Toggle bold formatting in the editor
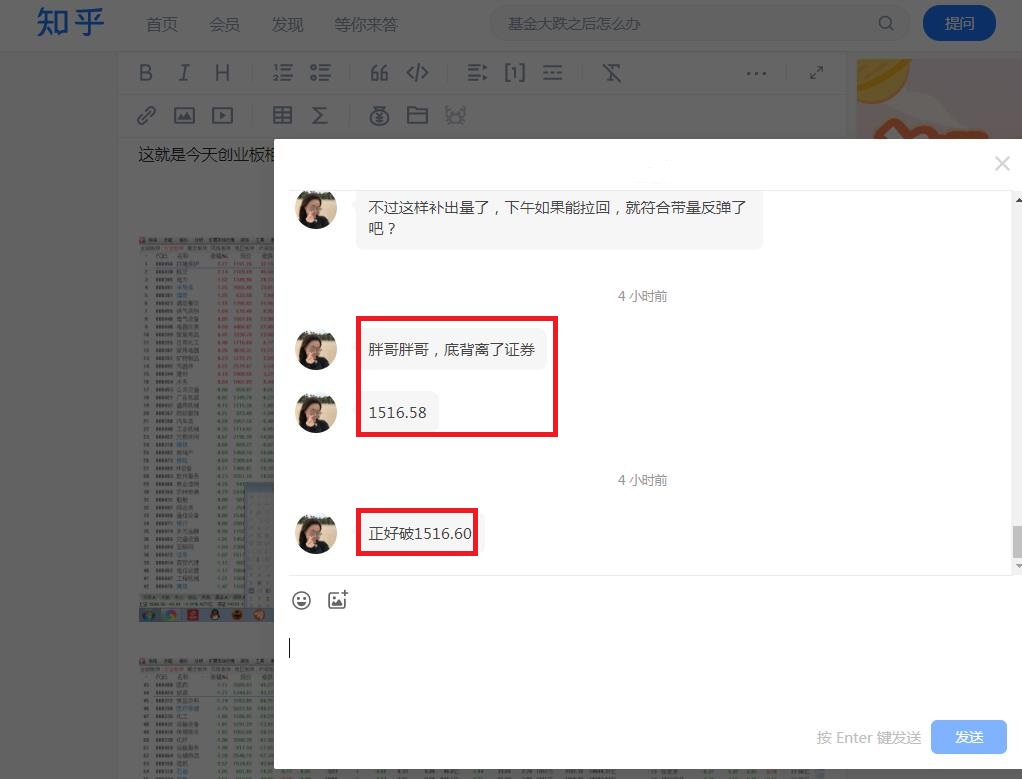This screenshot has width=1022, height=779. coord(146,72)
